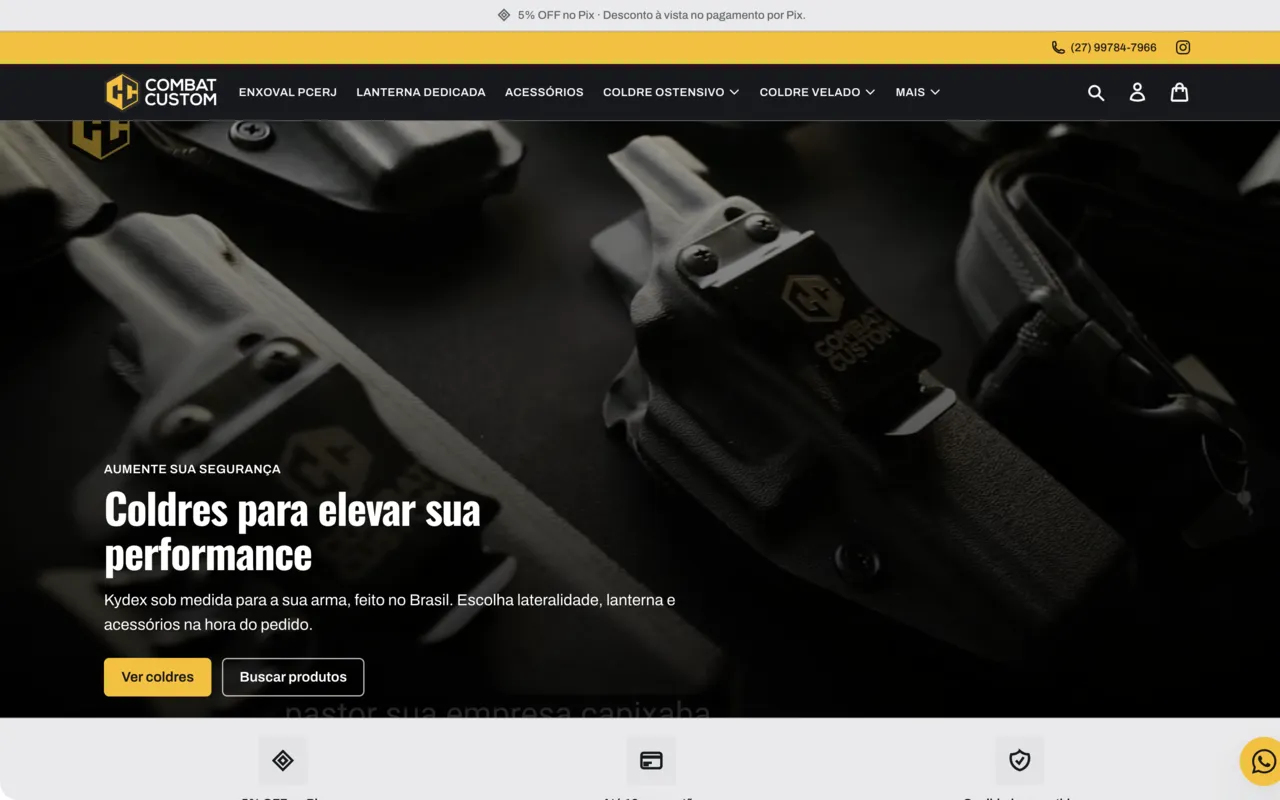Click the credit card feature icon
The height and width of the screenshot is (800, 1280).
[x=651, y=761]
